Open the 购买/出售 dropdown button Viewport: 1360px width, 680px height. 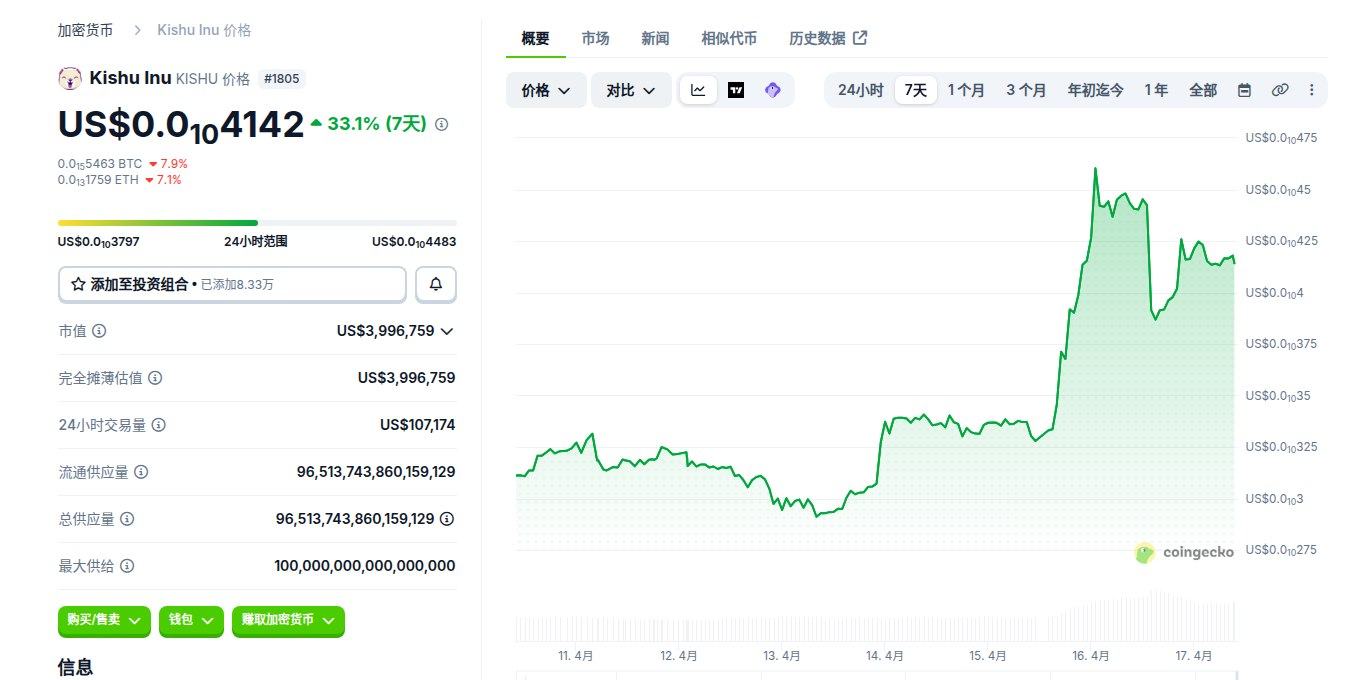coord(104,620)
